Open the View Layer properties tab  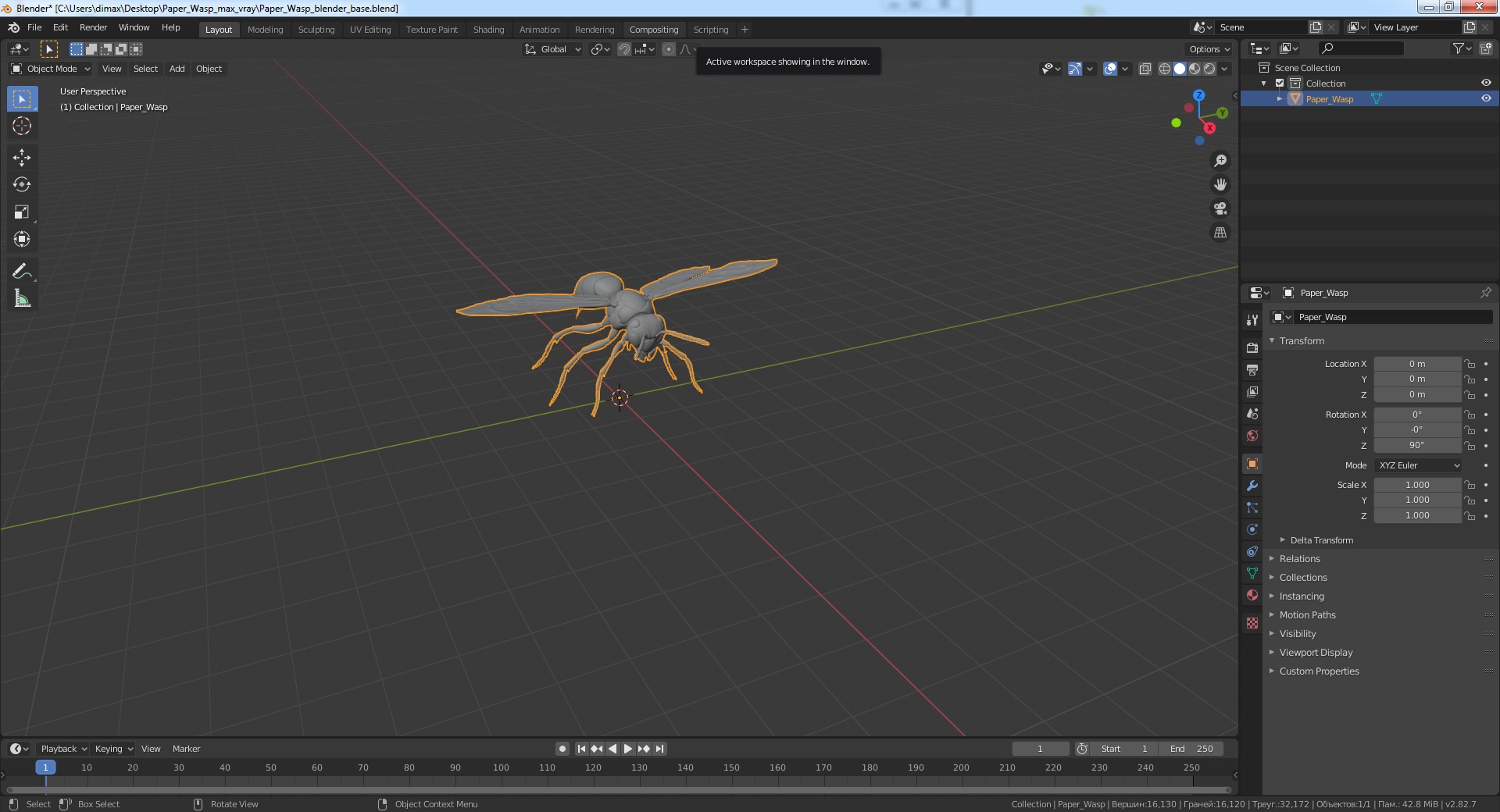pyautogui.click(x=1252, y=391)
